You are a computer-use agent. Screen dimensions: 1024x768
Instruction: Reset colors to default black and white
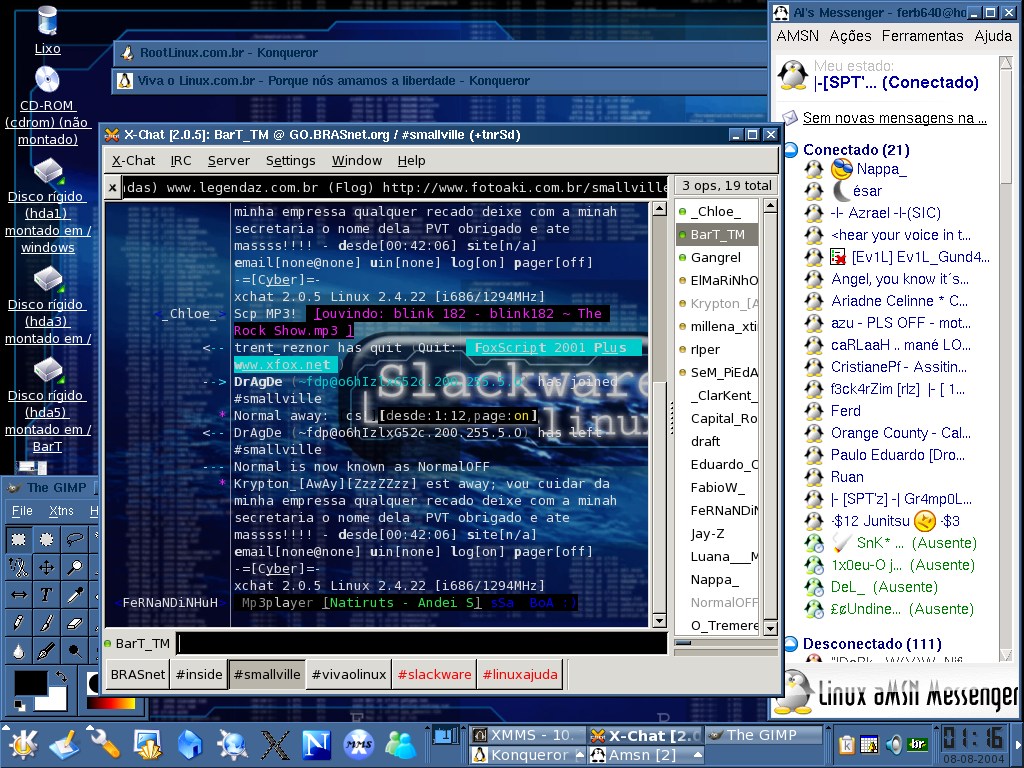pyautogui.click(x=19, y=705)
